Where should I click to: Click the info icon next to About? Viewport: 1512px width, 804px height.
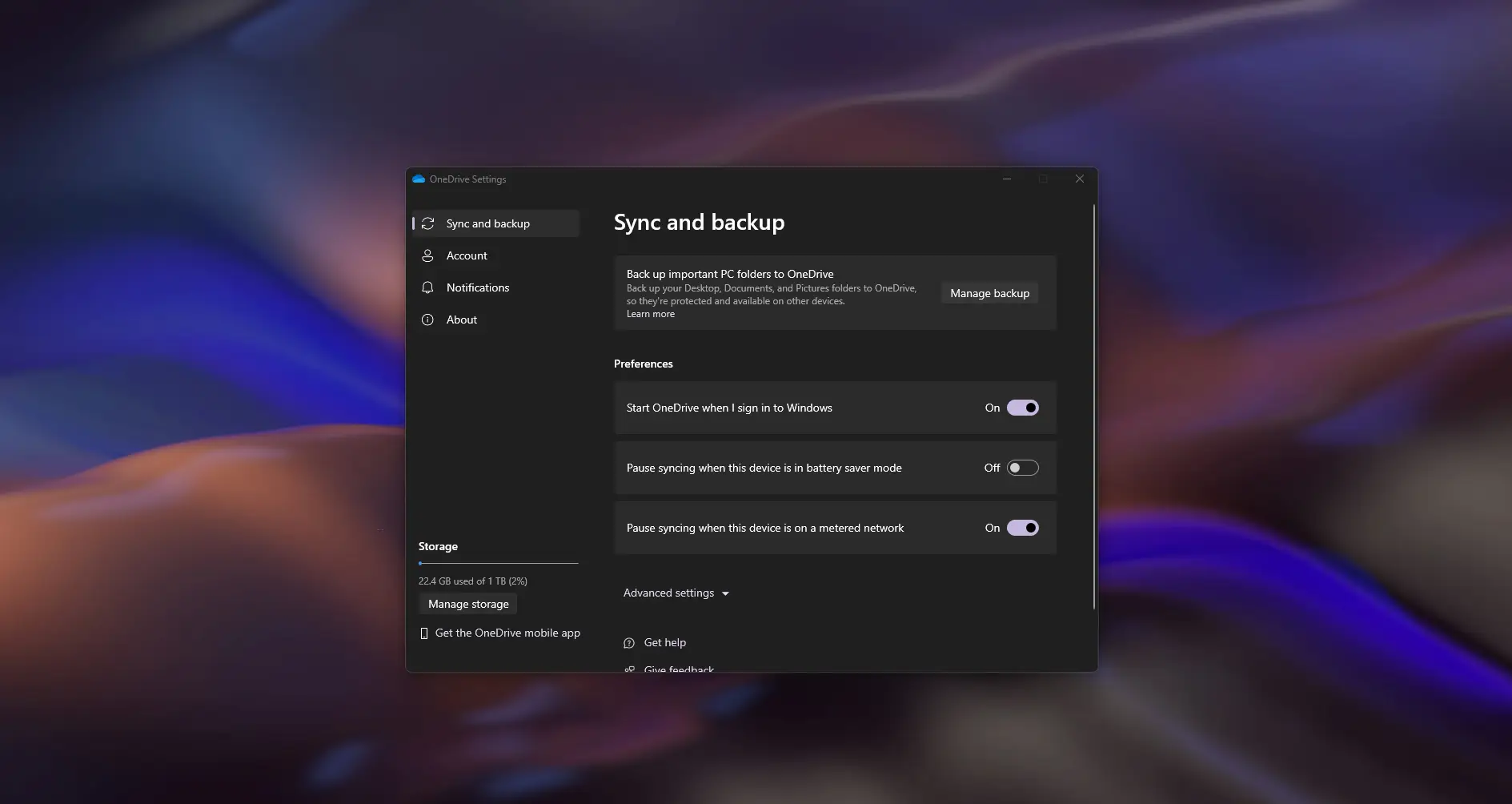tap(428, 320)
